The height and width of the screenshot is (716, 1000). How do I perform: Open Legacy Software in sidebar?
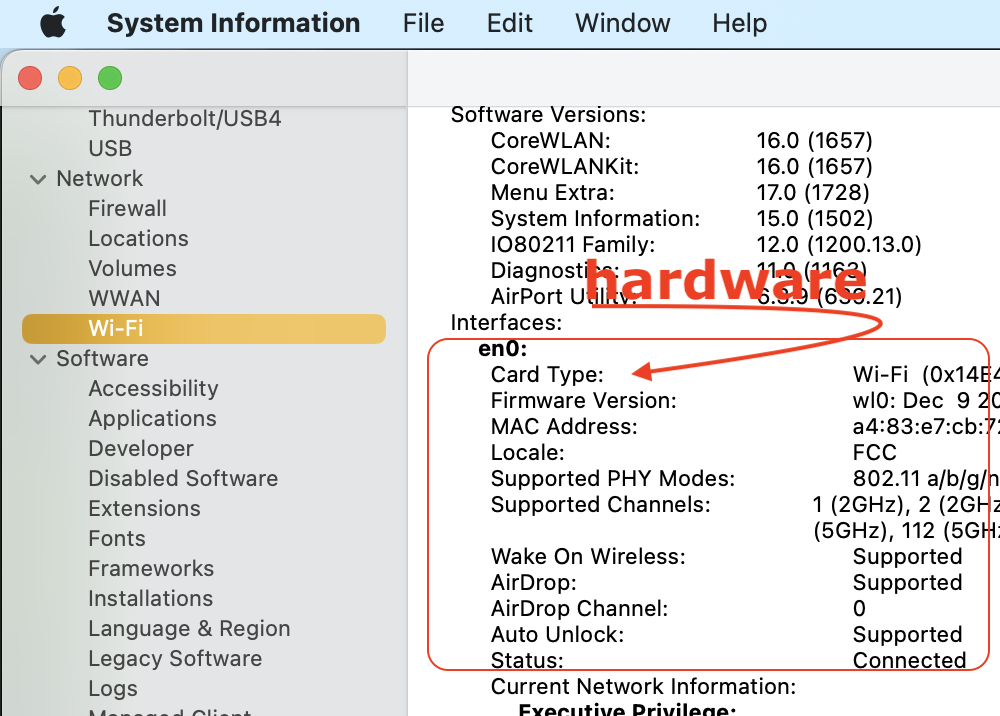[x=175, y=658]
